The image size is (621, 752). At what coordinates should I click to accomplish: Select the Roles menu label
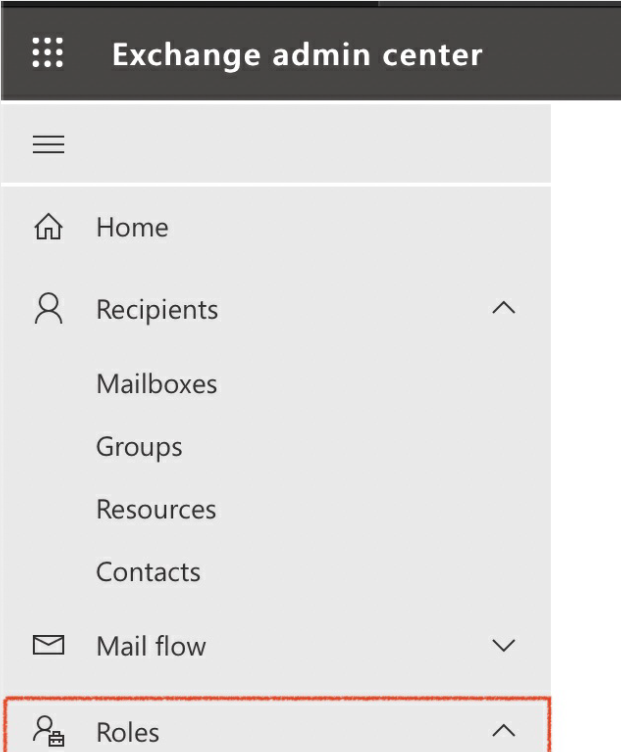tap(128, 732)
